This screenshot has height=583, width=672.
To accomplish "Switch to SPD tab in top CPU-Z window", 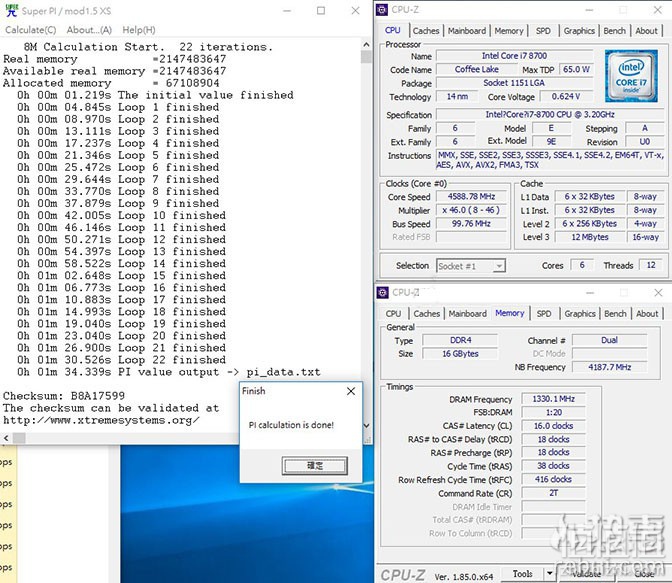I will [543, 31].
